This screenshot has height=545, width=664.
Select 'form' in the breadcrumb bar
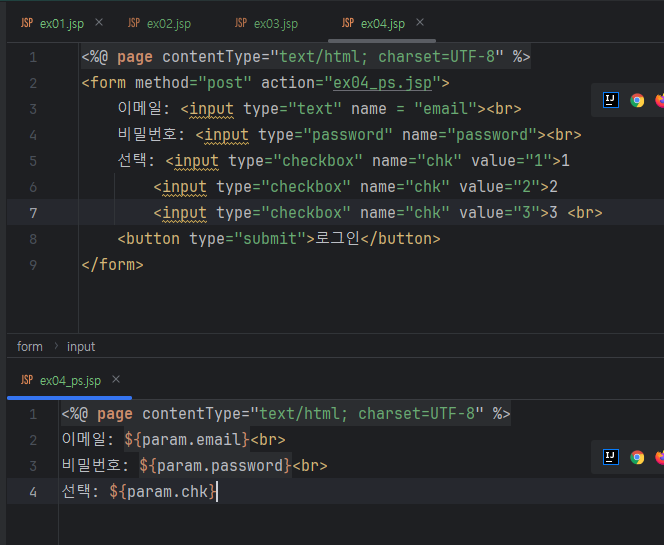pyautogui.click(x=30, y=347)
